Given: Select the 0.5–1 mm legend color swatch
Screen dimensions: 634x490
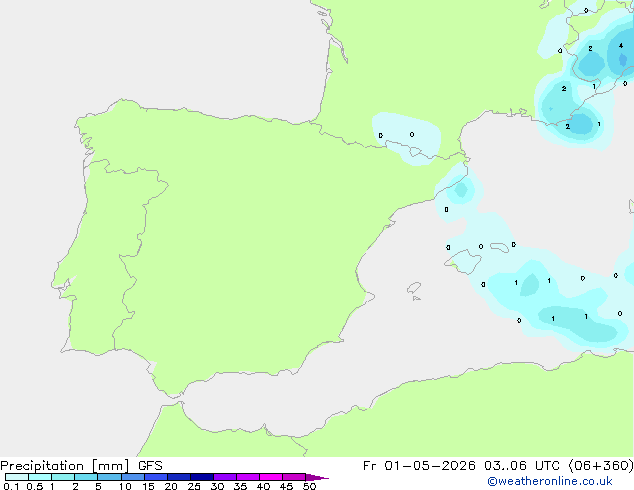Looking at the screenshot, I should tap(40, 477).
